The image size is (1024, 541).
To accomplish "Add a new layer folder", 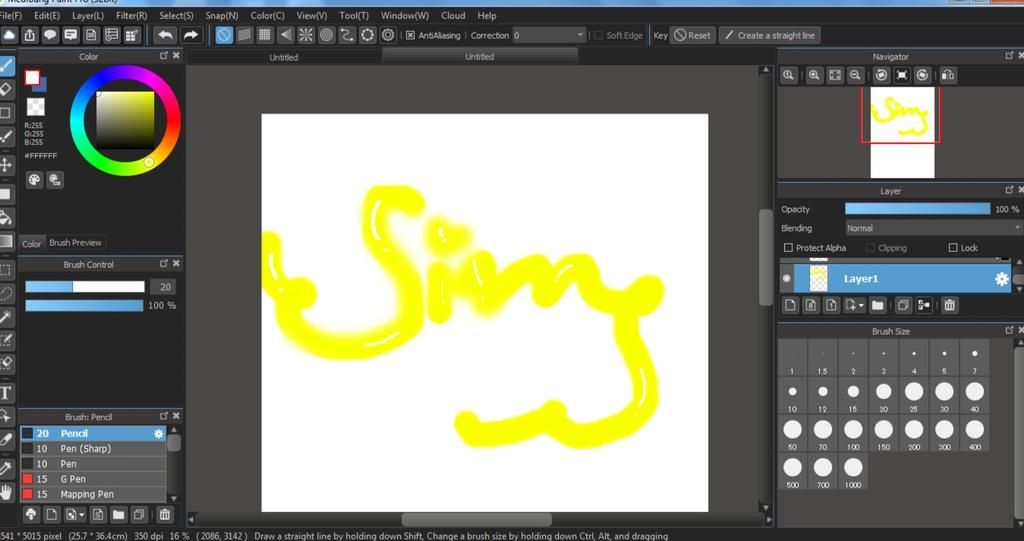I will (877, 305).
